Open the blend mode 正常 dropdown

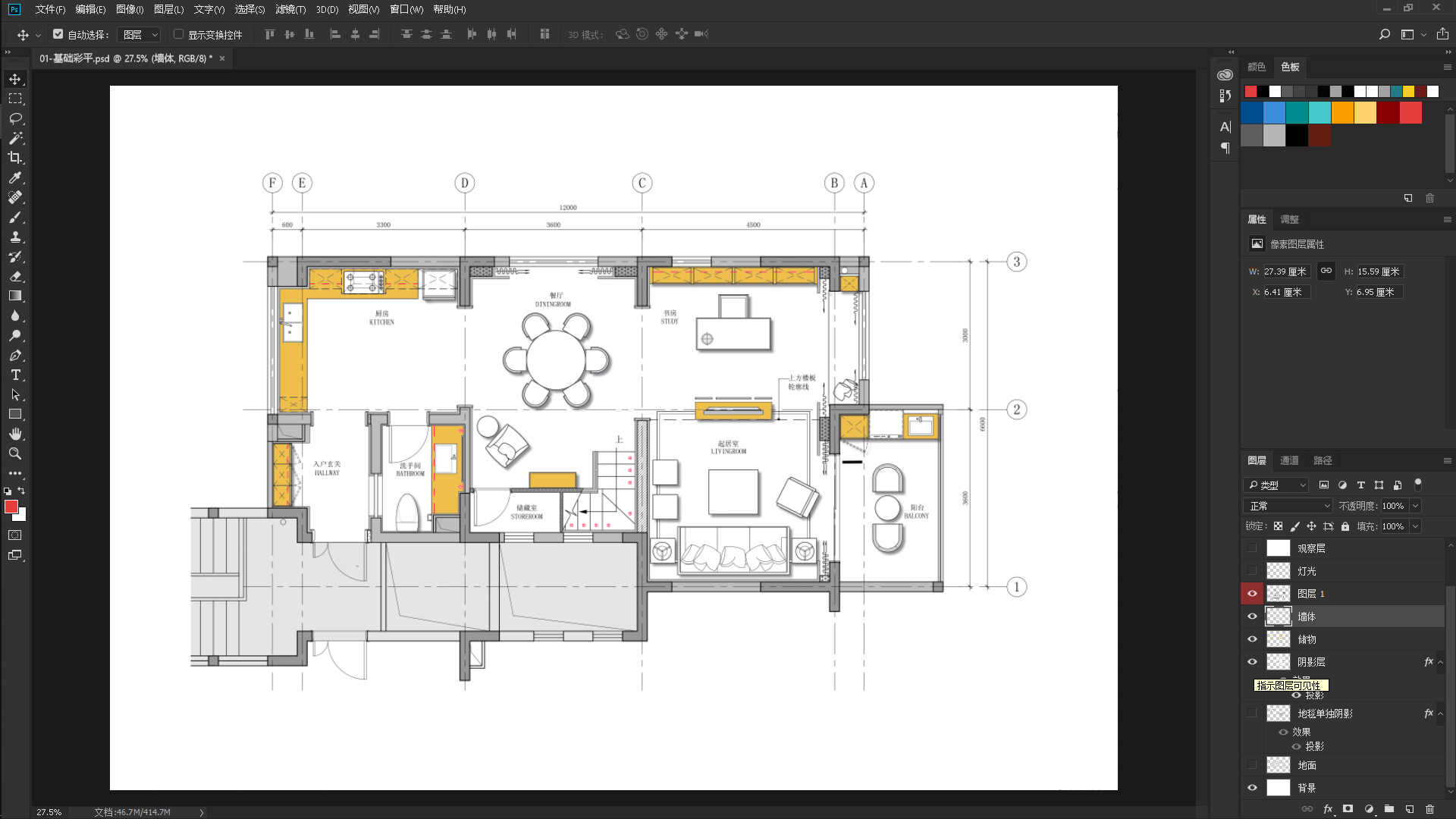1288,506
